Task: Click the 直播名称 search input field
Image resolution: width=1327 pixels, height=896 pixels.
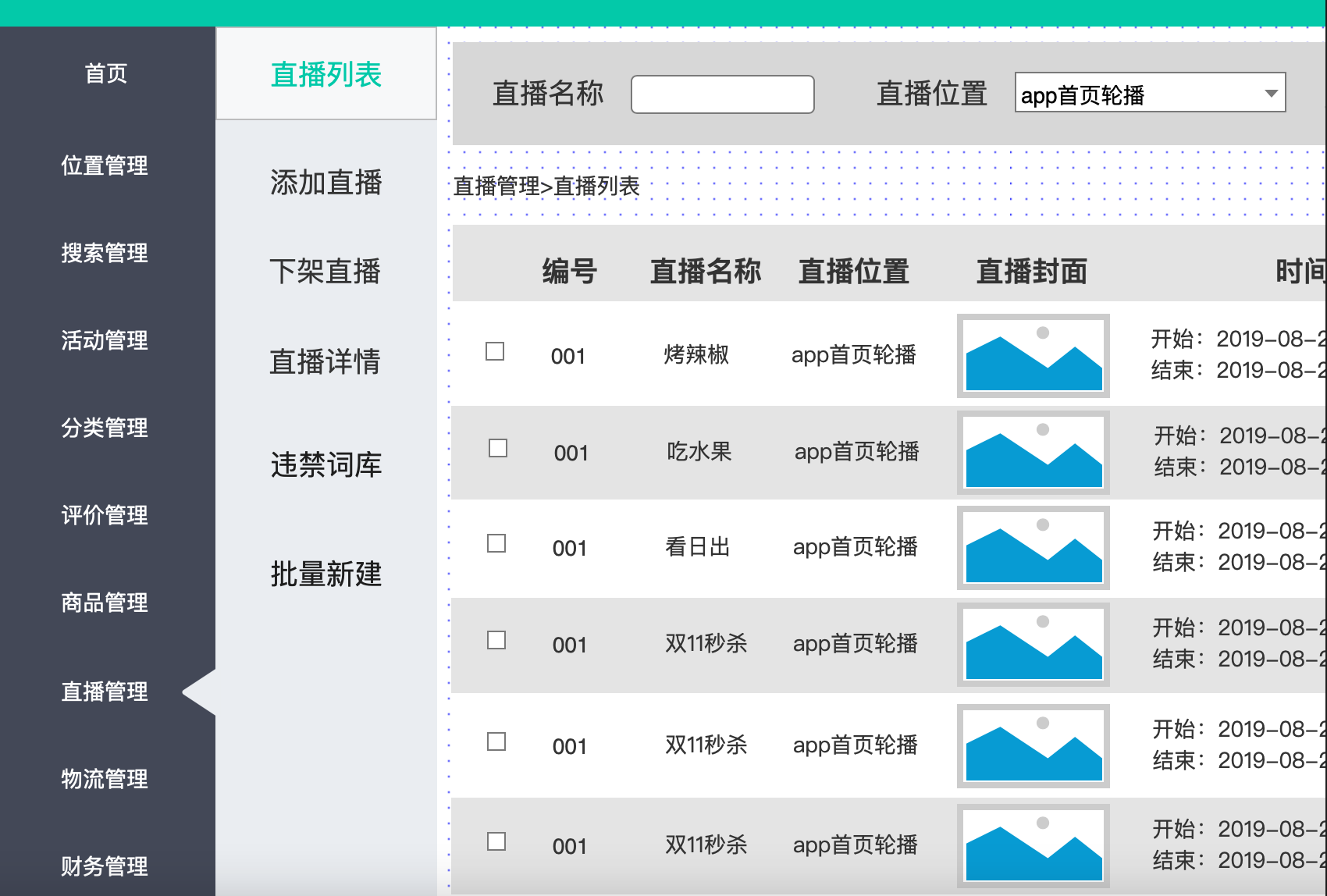Action: point(723,94)
